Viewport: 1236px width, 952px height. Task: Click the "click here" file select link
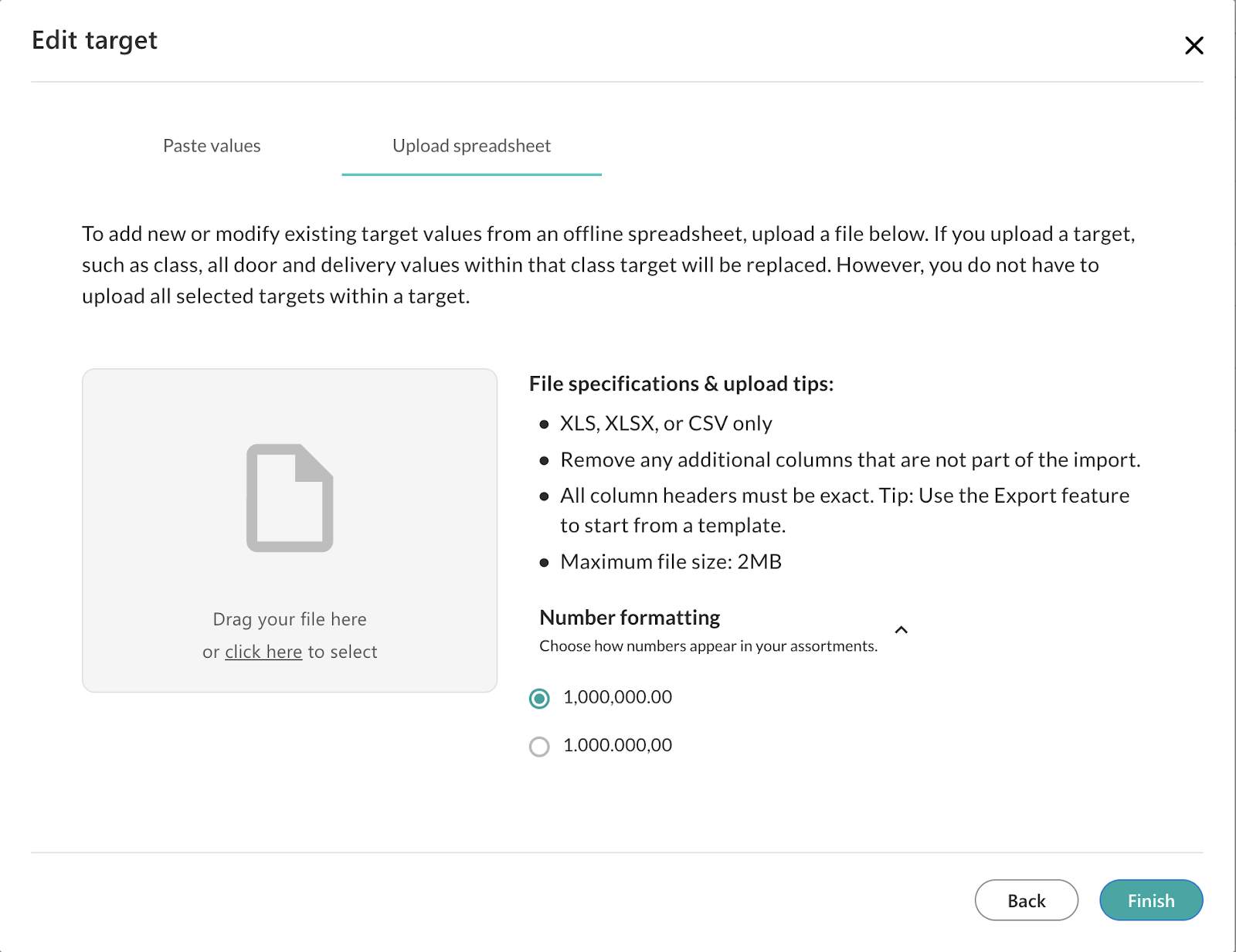point(263,652)
